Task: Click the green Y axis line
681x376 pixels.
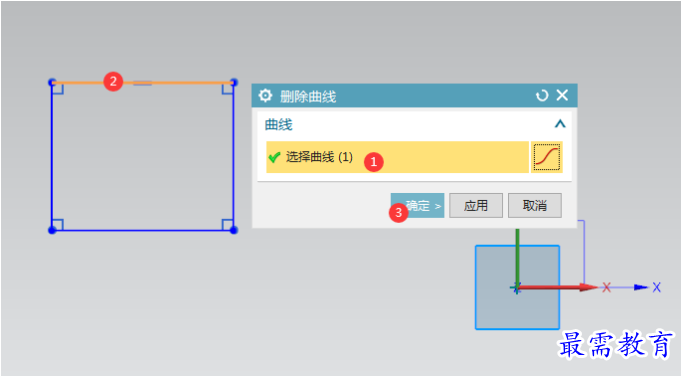Action: pos(517,258)
